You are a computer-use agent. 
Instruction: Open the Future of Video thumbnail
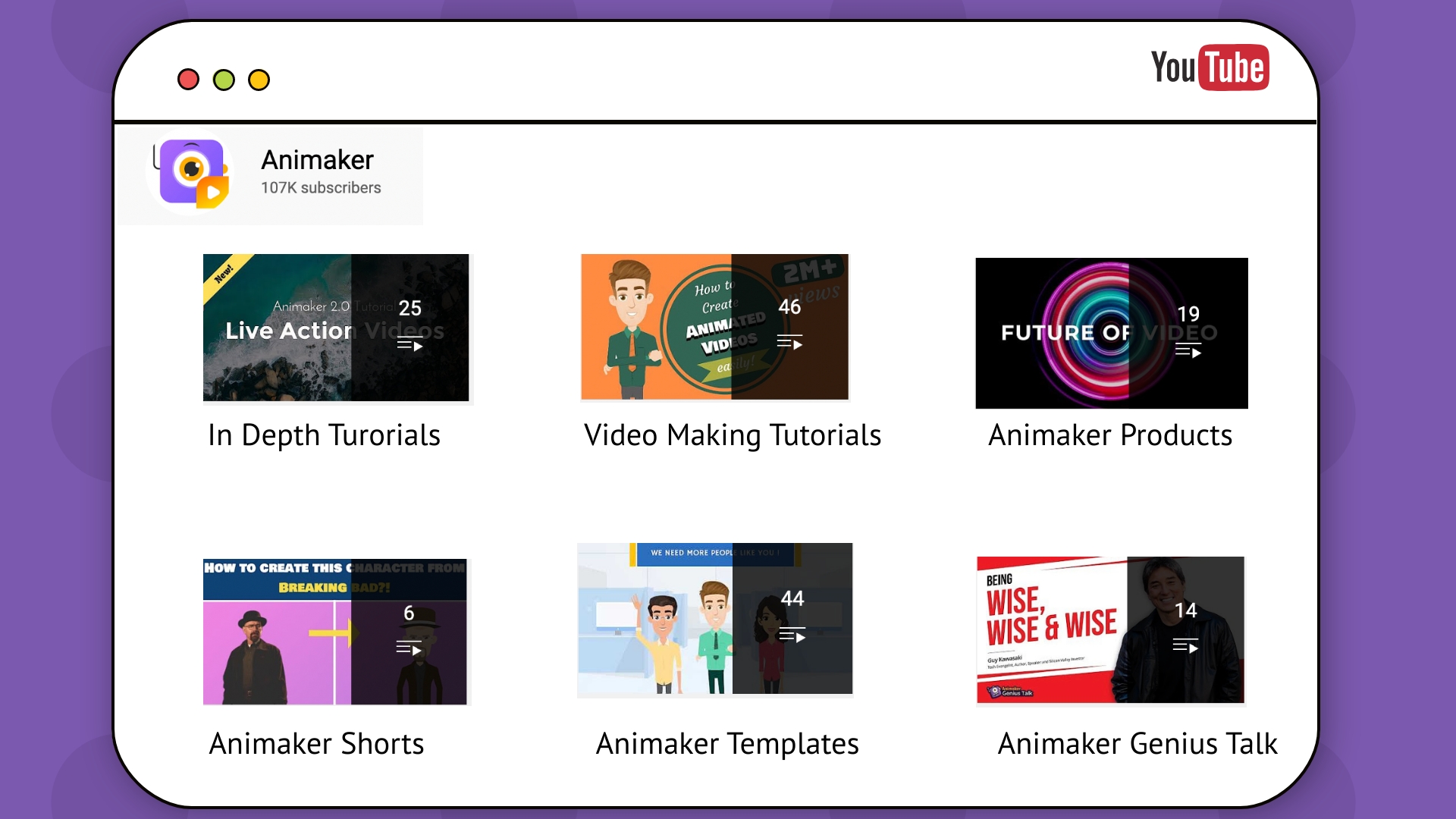click(x=1112, y=333)
